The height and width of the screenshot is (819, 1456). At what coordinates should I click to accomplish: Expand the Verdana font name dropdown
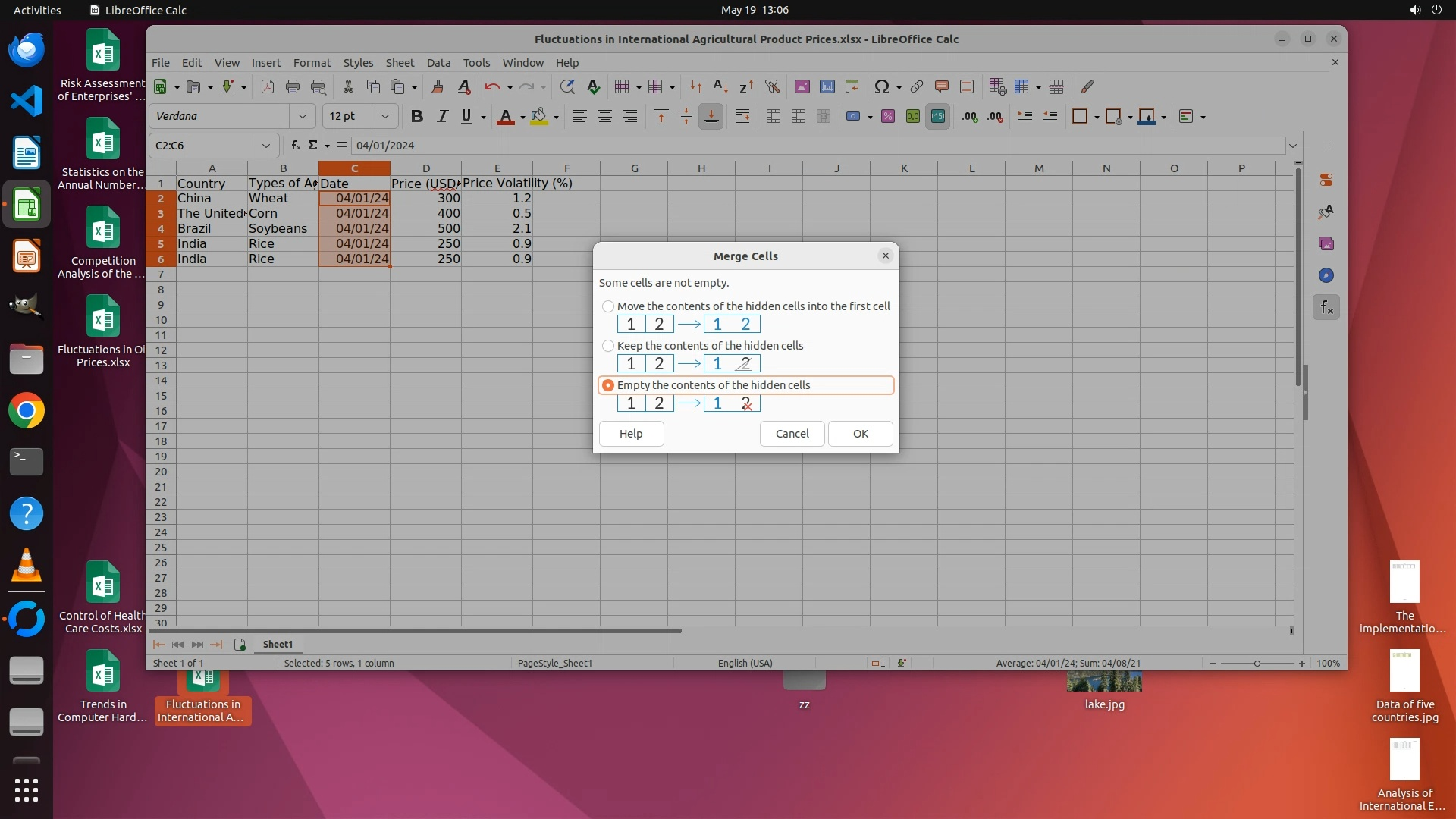tap(303, 117)
